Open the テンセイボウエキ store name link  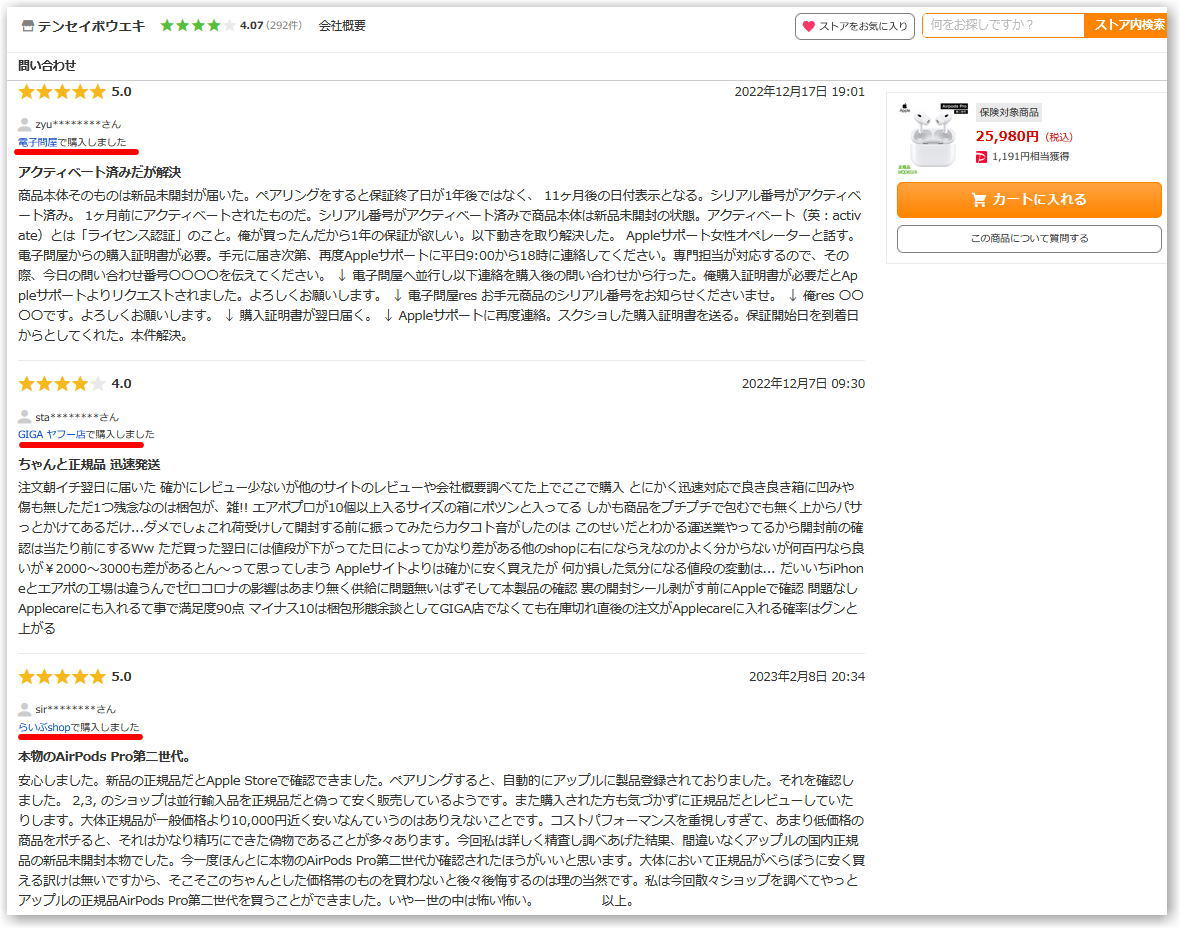click(x=91, y=26)
